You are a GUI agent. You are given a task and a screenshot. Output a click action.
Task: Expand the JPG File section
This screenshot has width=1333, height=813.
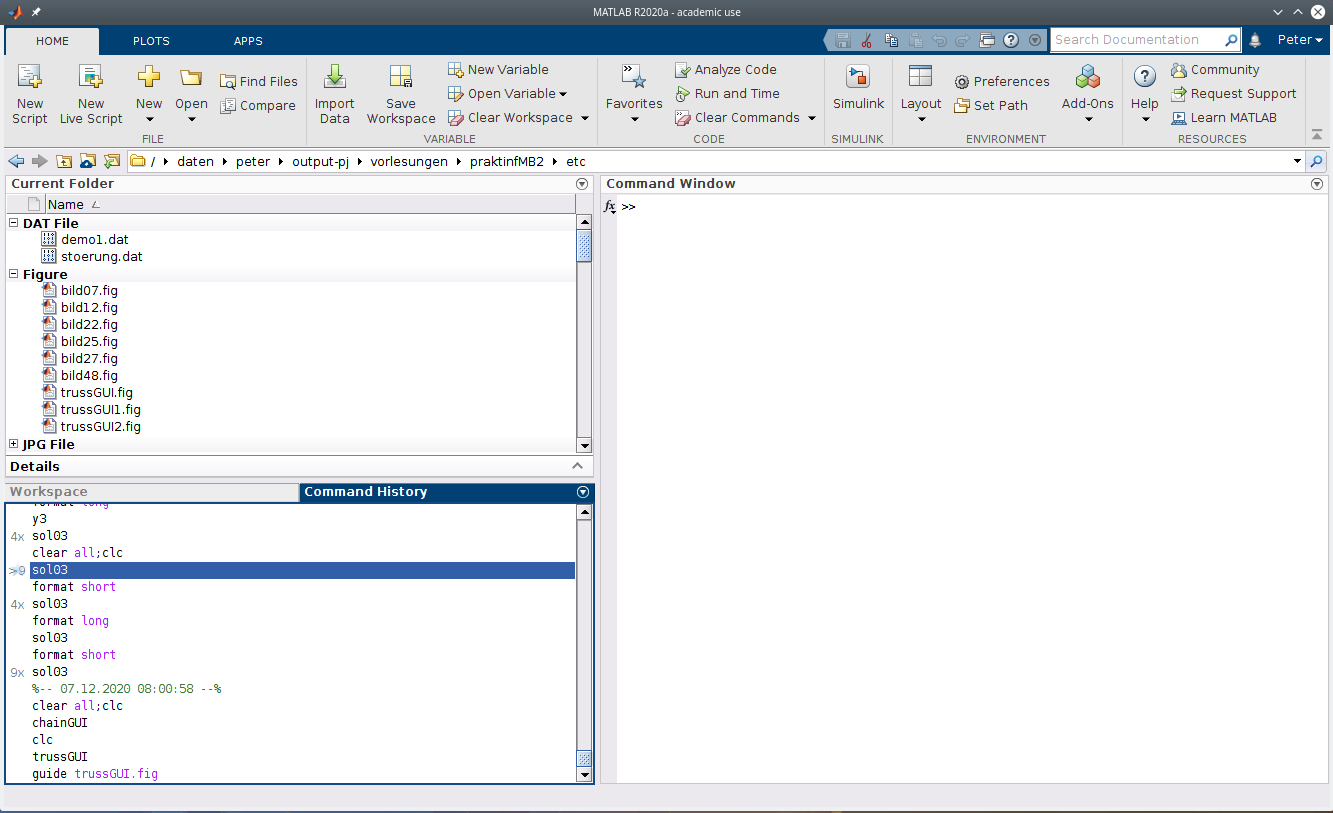(x=13, y=444)
